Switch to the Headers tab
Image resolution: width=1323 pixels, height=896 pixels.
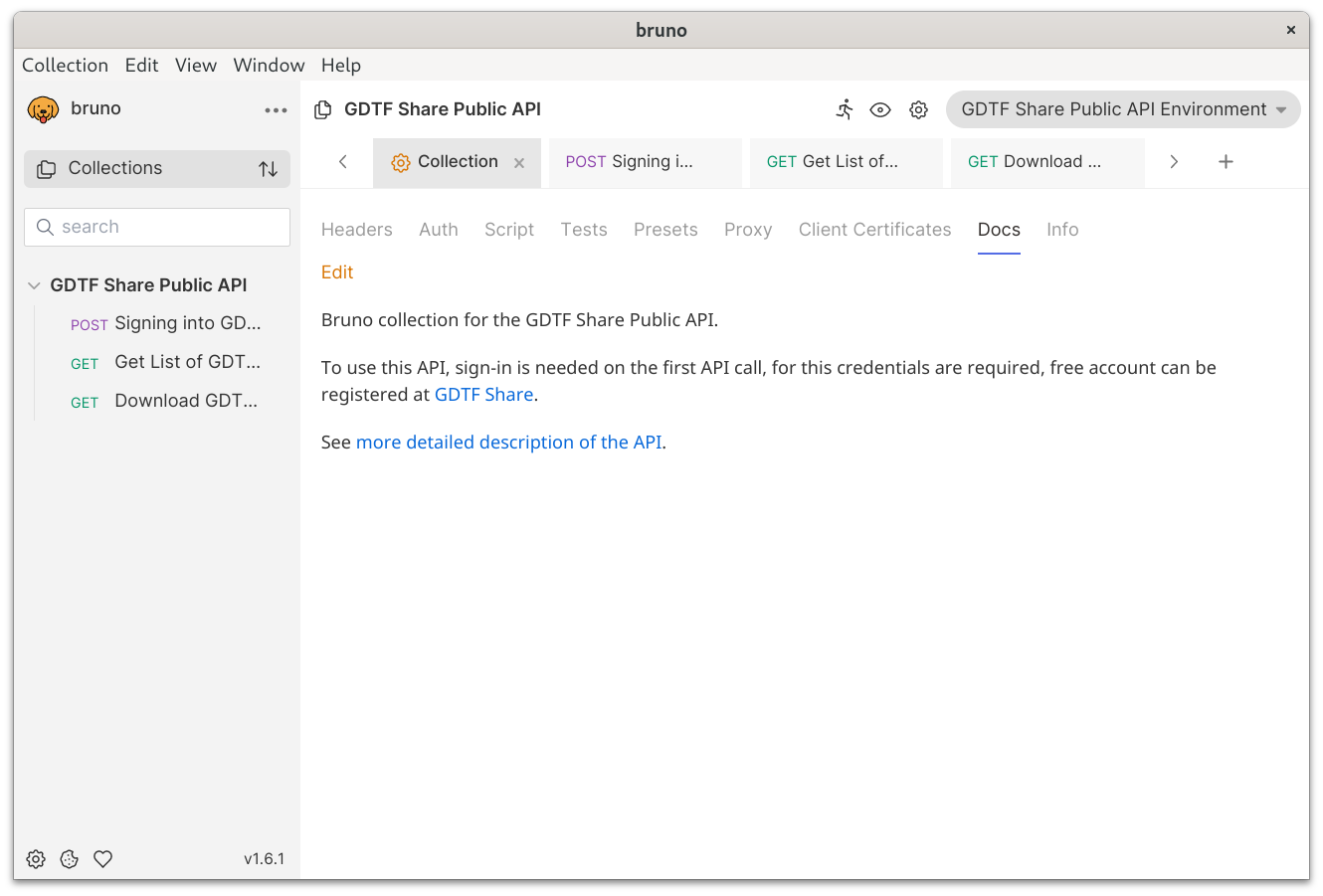[357, 230]
